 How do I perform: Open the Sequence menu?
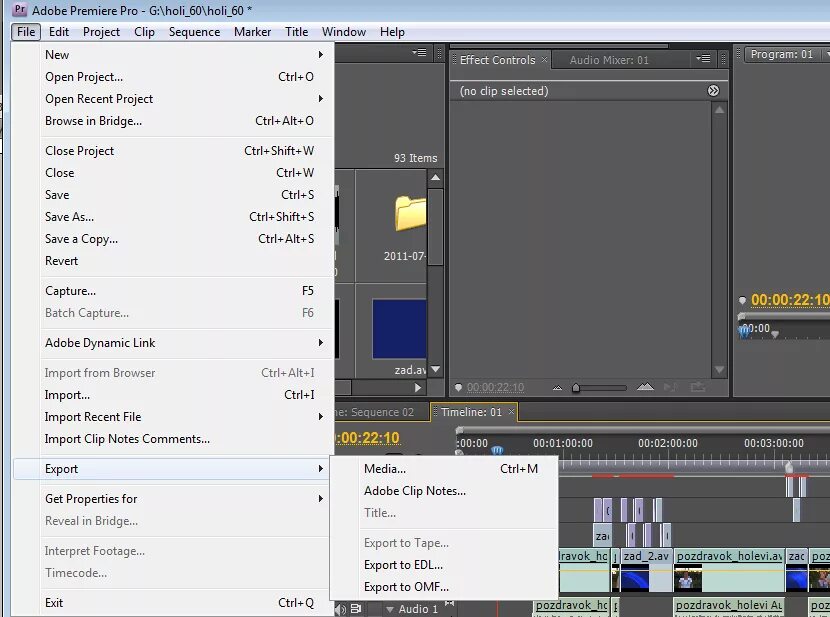[194, 32]
